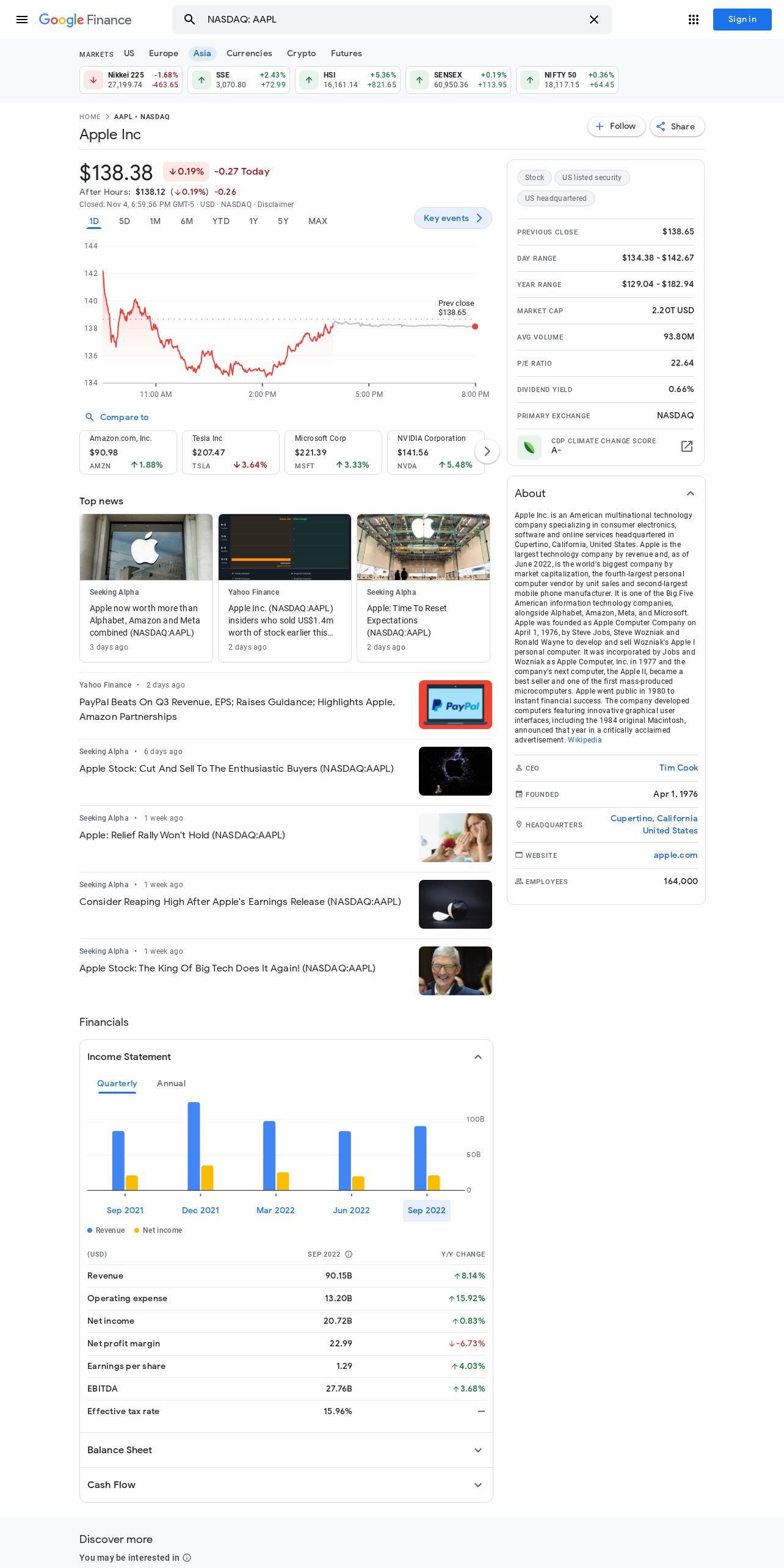
Task: Show next comparison stocks arrow
Action: click(487, 451)
